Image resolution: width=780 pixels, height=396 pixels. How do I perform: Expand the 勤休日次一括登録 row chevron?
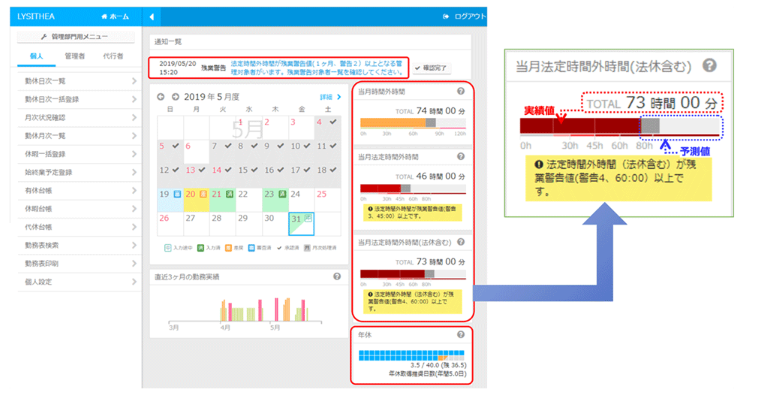pyautogui.click(x=134, y=99)
